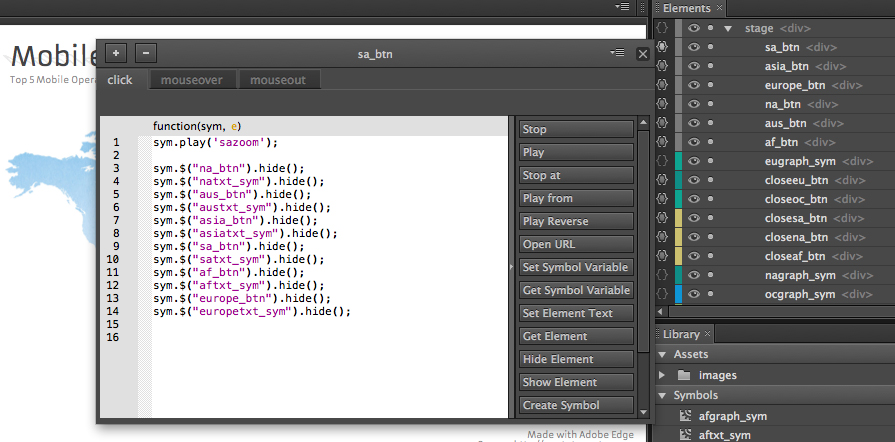Collapse the Symbols section in Library
Viewport: 895px width, 442px height.
click(663, 395)
